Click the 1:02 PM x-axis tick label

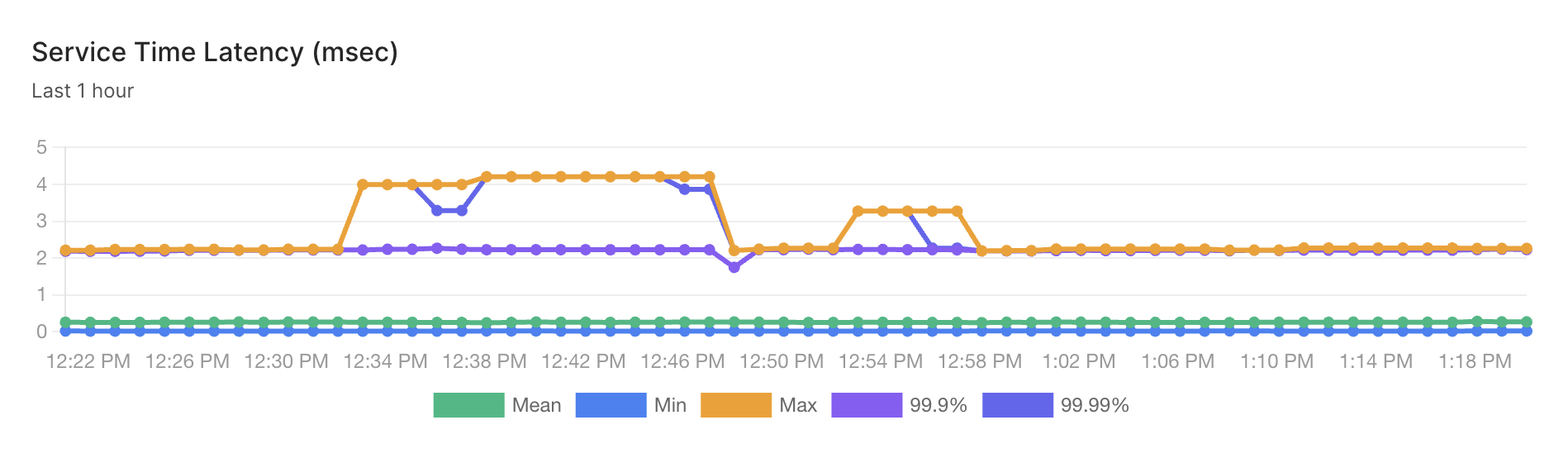(x=1079, y=361)
